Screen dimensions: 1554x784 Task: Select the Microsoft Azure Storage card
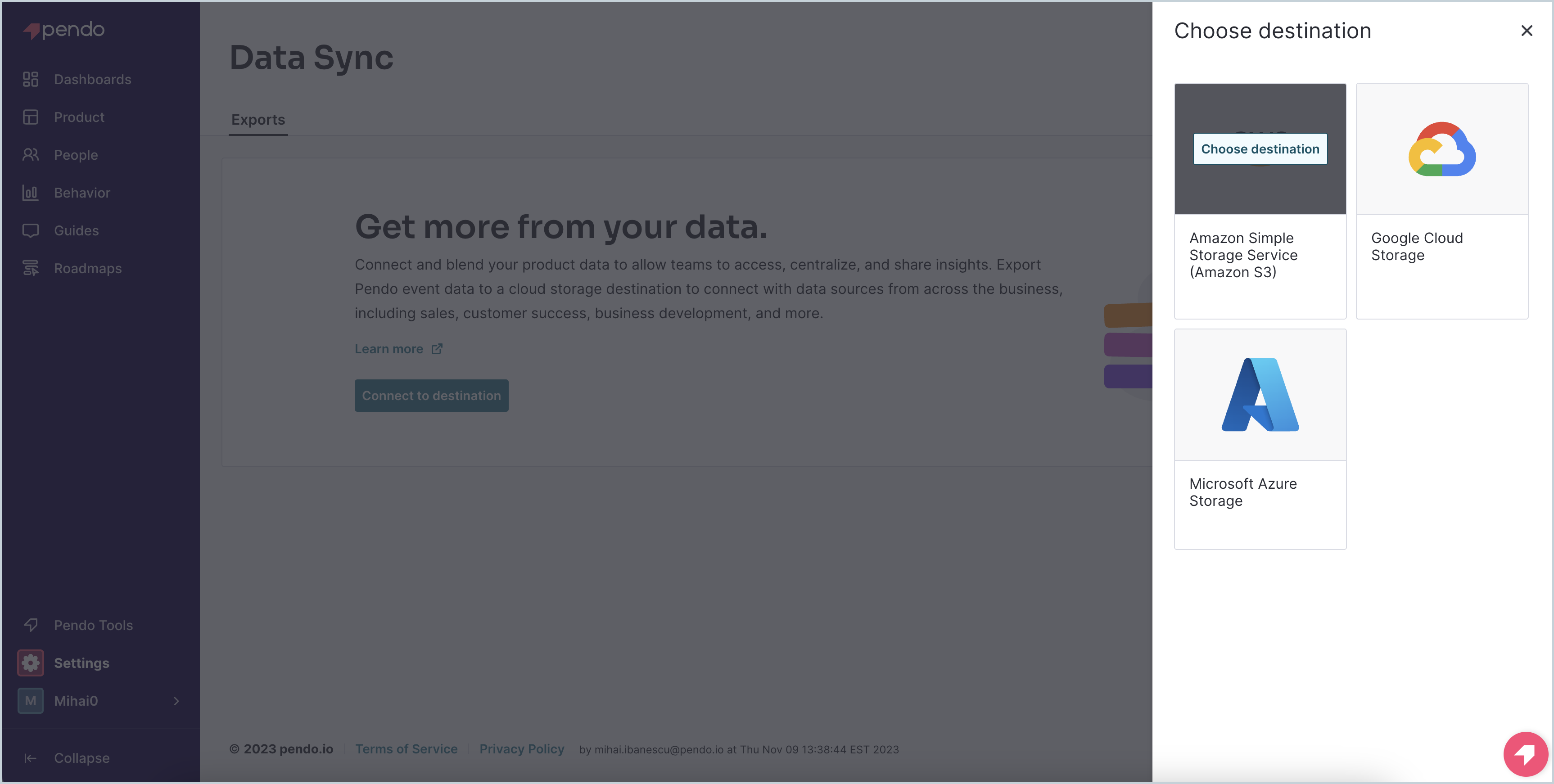tap(1260, 439)
